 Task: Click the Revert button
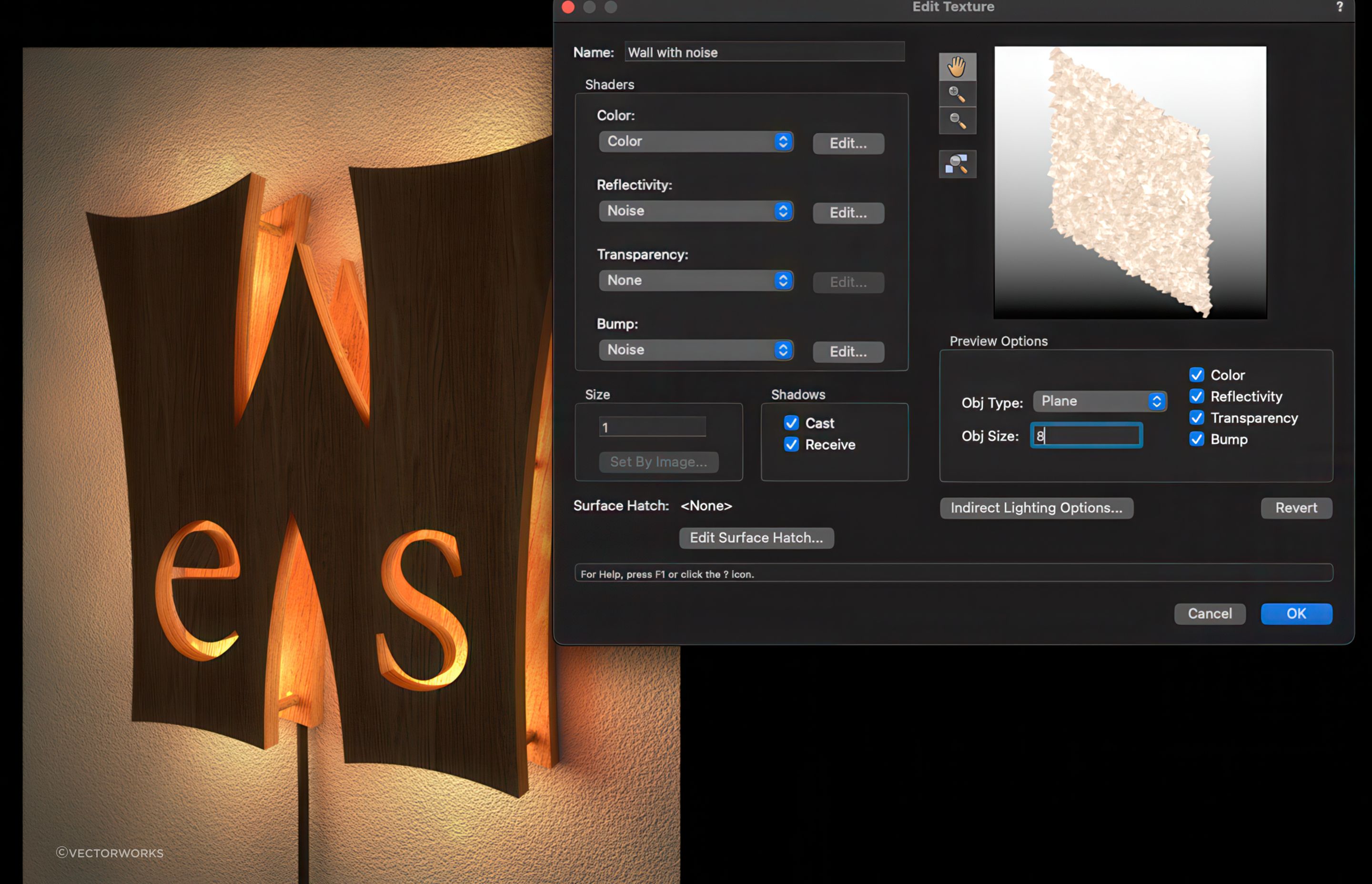1296,508
